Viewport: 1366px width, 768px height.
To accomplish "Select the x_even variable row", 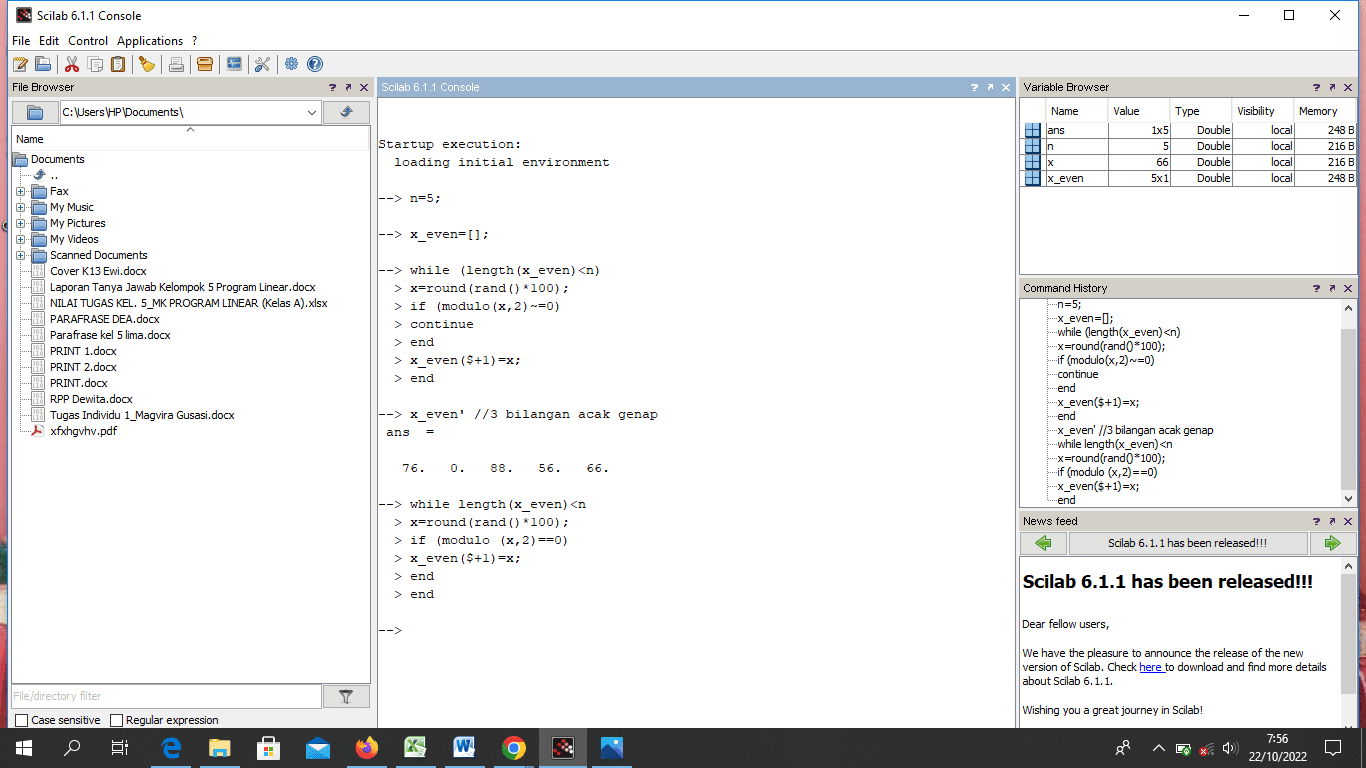I will (1188, 178).
